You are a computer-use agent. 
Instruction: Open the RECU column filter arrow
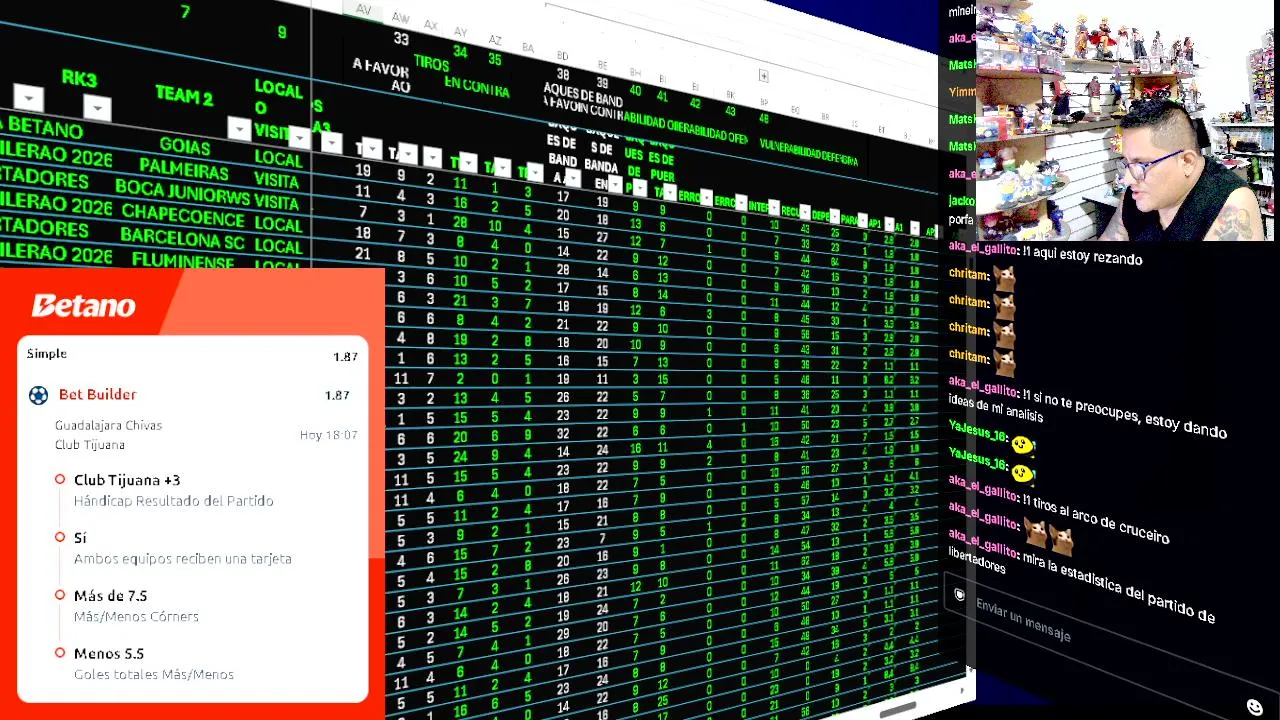[x=805, y=212]
